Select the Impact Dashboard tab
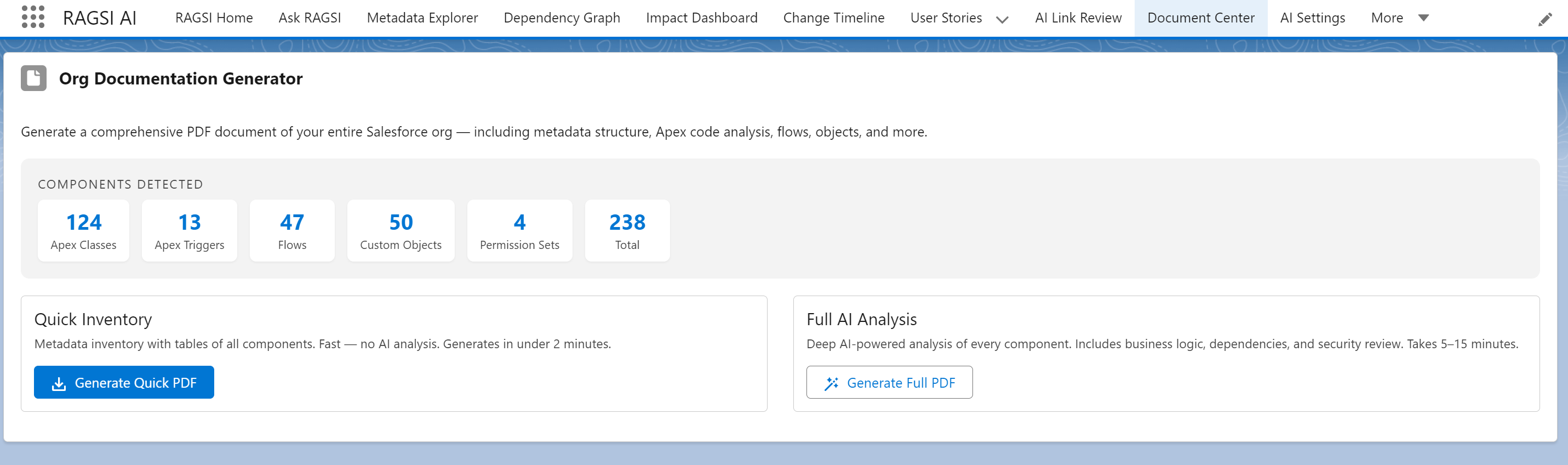 (701, 18)
